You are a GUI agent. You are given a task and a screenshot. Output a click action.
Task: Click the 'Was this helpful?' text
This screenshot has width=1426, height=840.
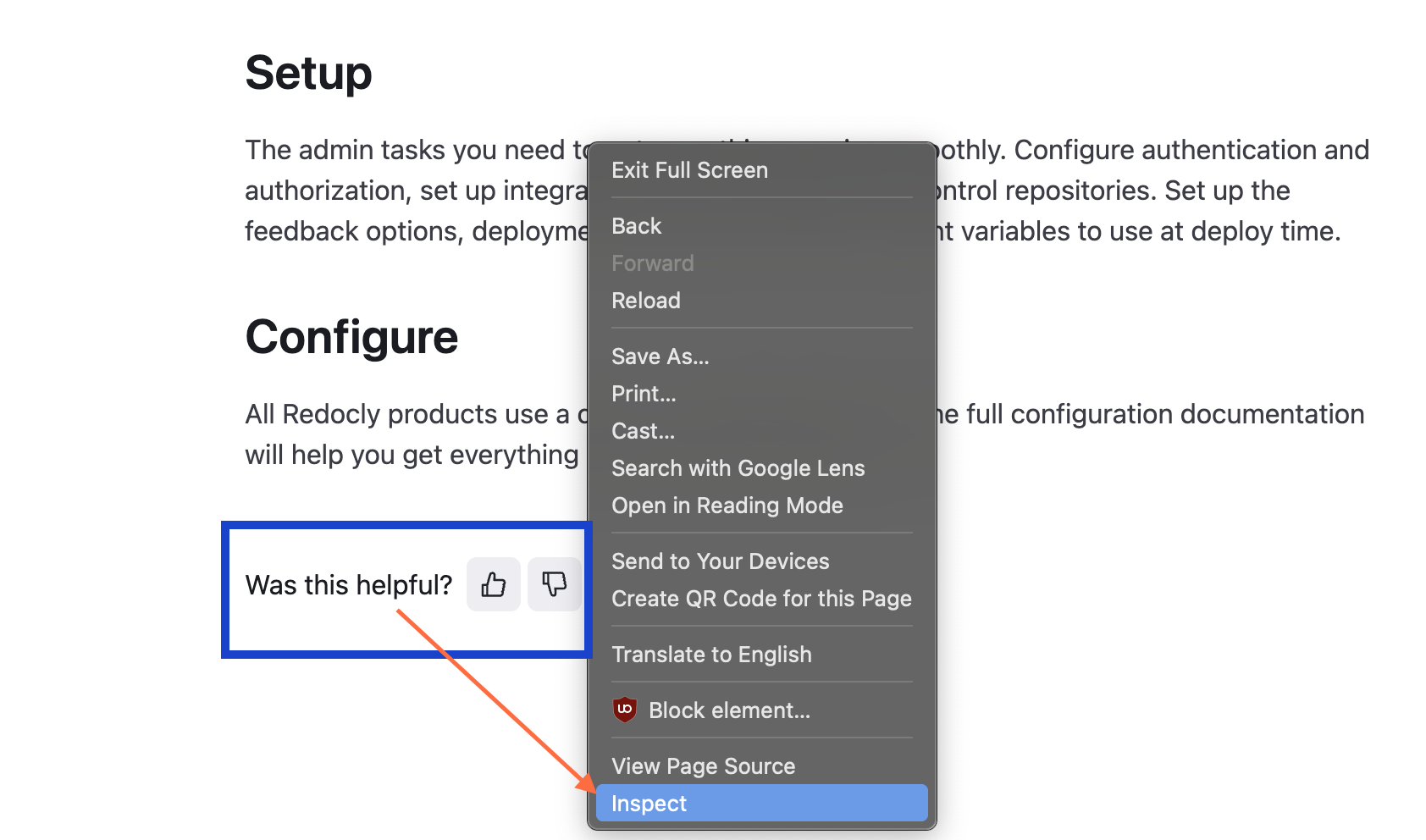pyautogui.click(x=349, y=585)
